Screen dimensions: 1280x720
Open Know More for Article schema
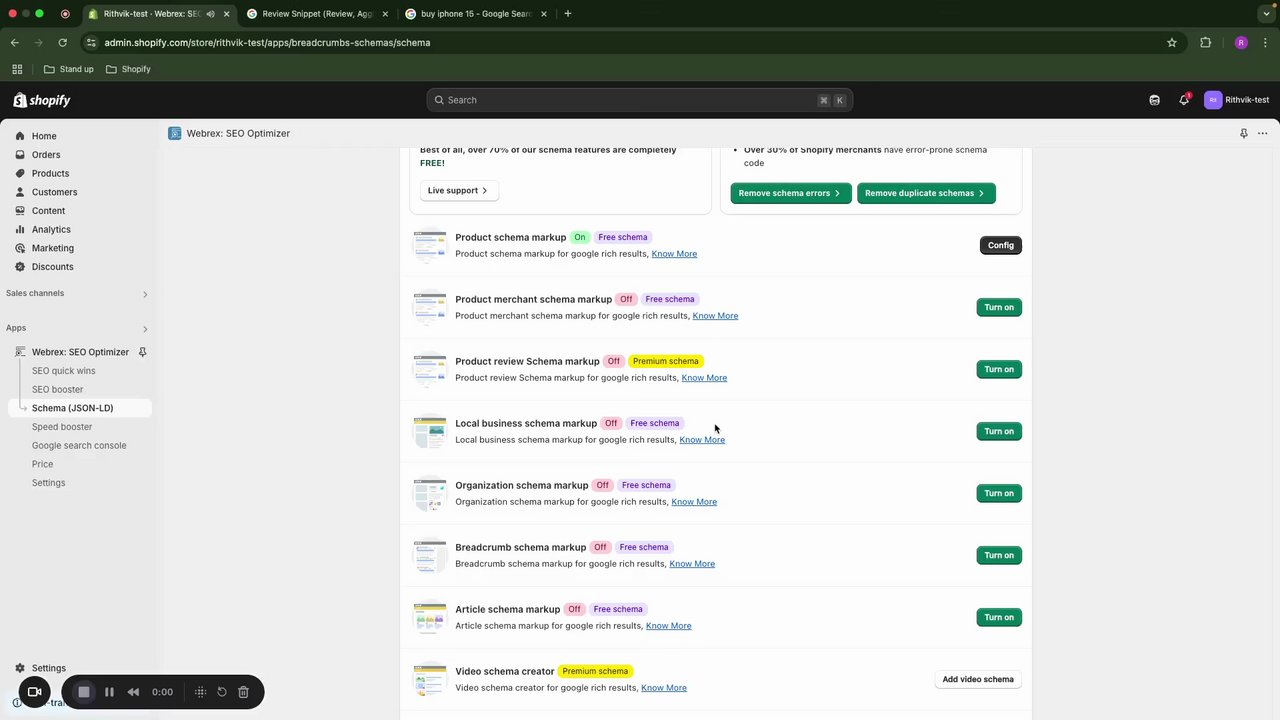pos(669,626)
